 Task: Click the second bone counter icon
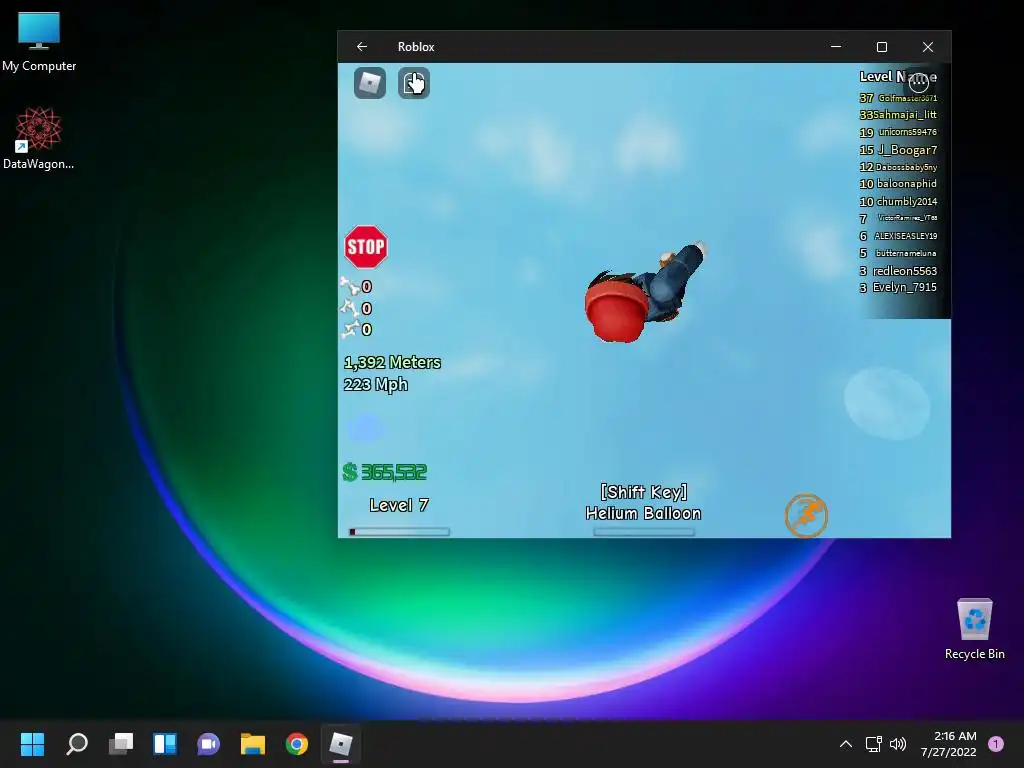[349, 308]
